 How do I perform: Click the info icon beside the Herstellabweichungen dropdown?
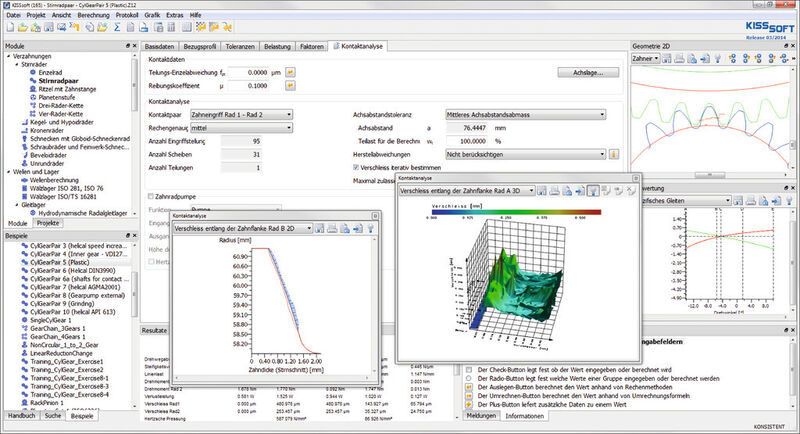click(615, 155)
